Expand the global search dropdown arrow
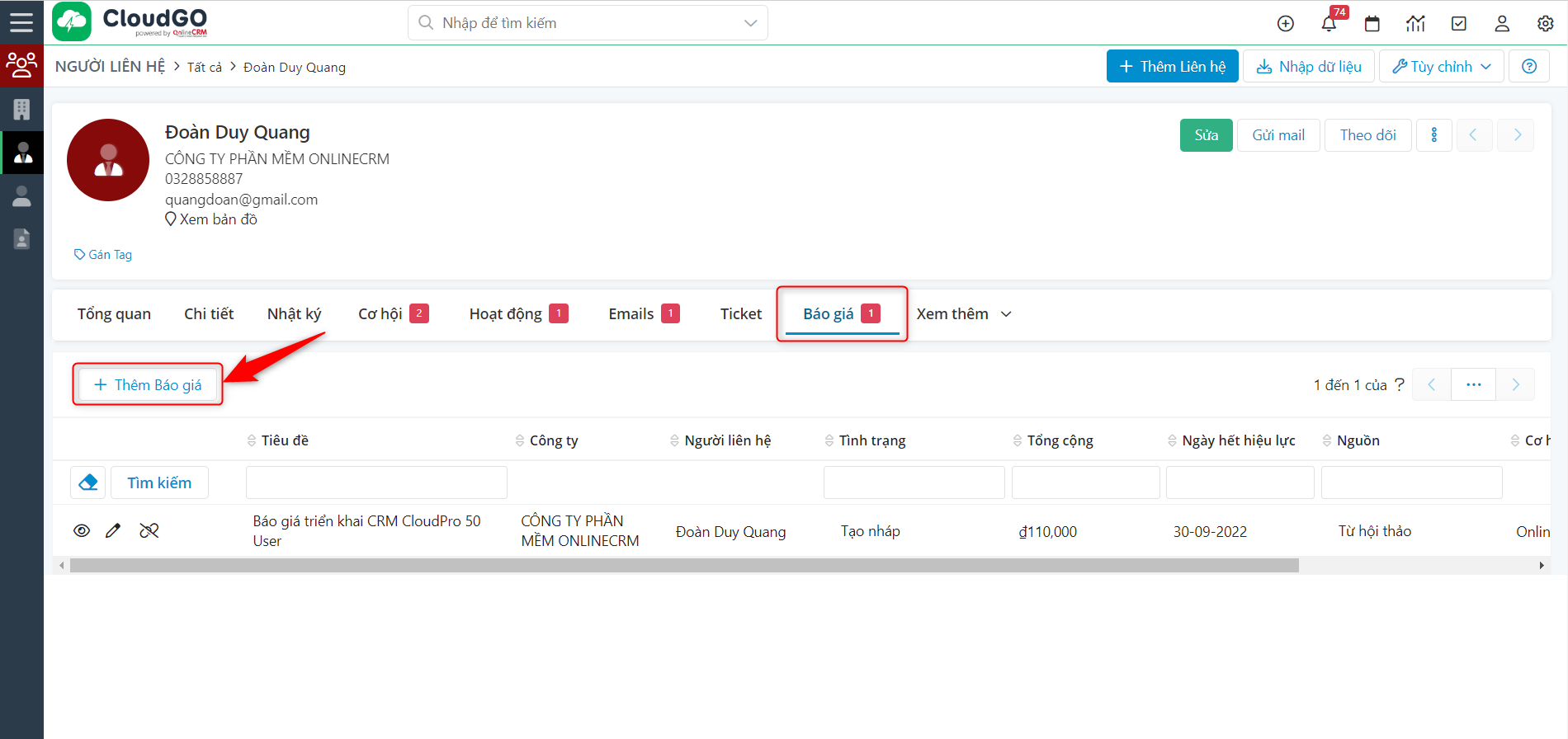Image resolution: width=1568 pixels, height=739 pixels. [750, 23]
